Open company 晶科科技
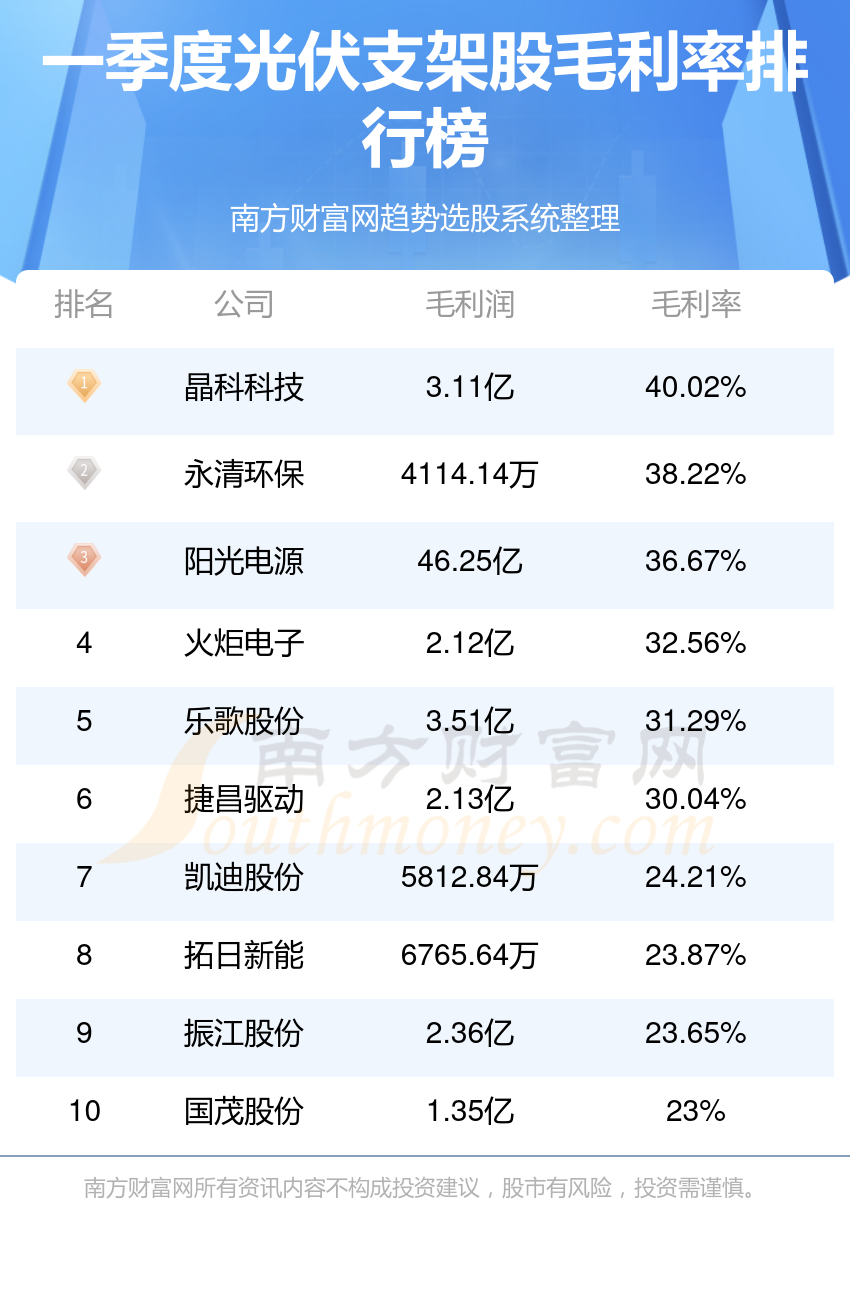The image size is (850, 1300). pos(244,387)
